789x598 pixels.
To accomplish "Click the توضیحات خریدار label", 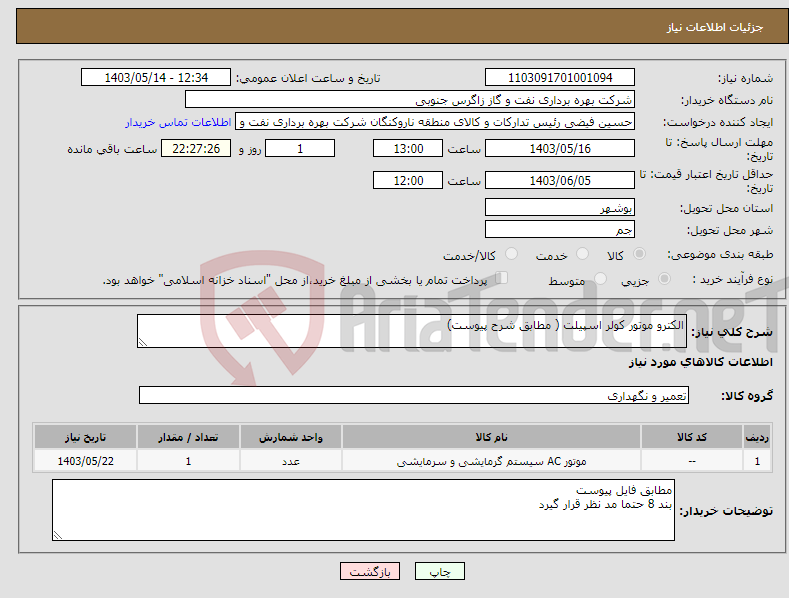I will click(726, 511).
